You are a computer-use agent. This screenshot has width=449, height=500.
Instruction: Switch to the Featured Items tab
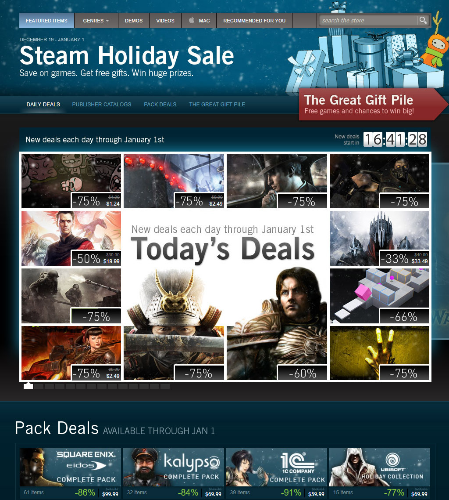(x=47, y=20)
